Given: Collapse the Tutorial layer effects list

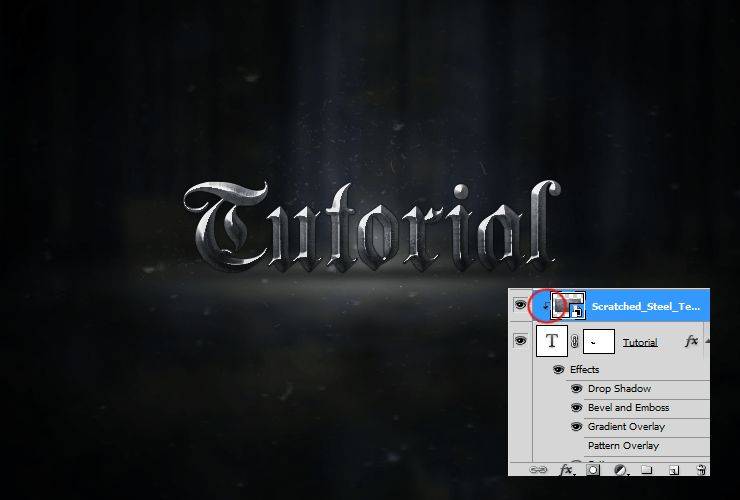Looking at the screenshot, I should [707, 341].
